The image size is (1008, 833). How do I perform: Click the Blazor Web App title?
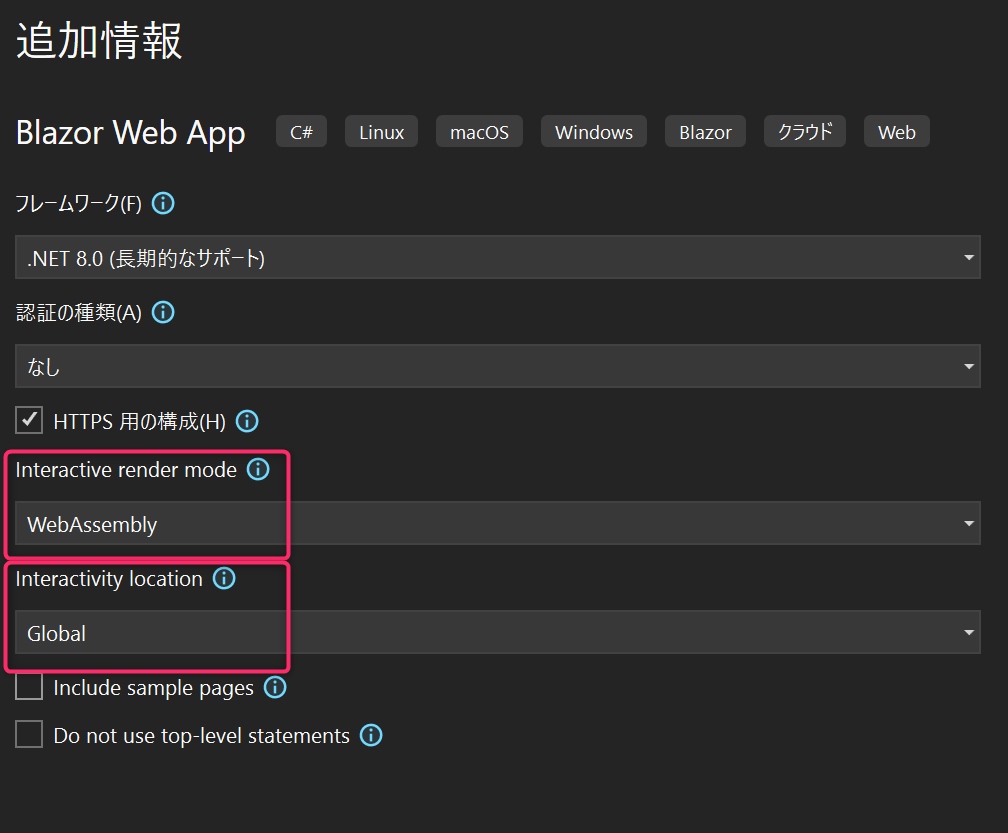[x=130, y=133]
